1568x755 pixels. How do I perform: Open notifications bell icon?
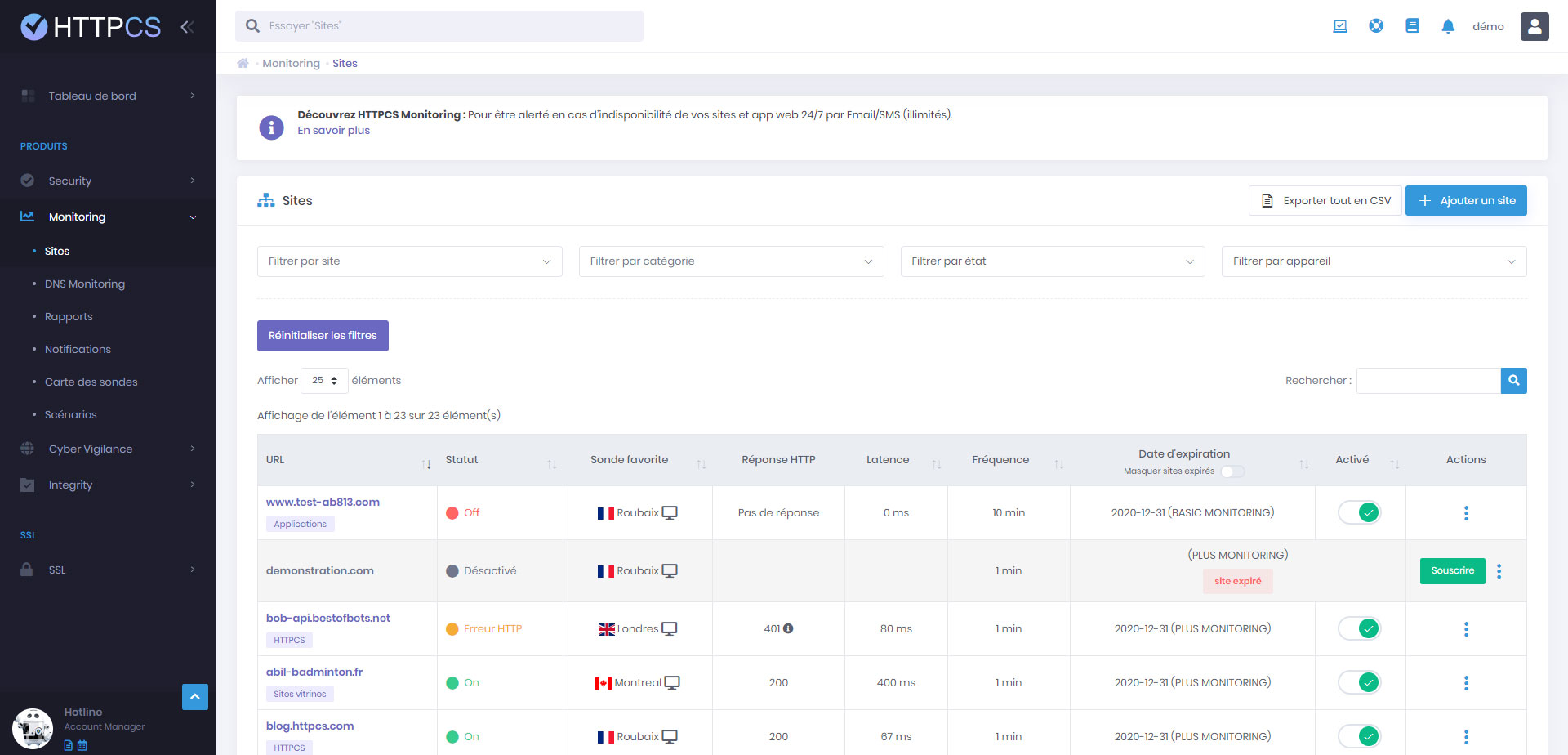click(x=1448, y=26)
